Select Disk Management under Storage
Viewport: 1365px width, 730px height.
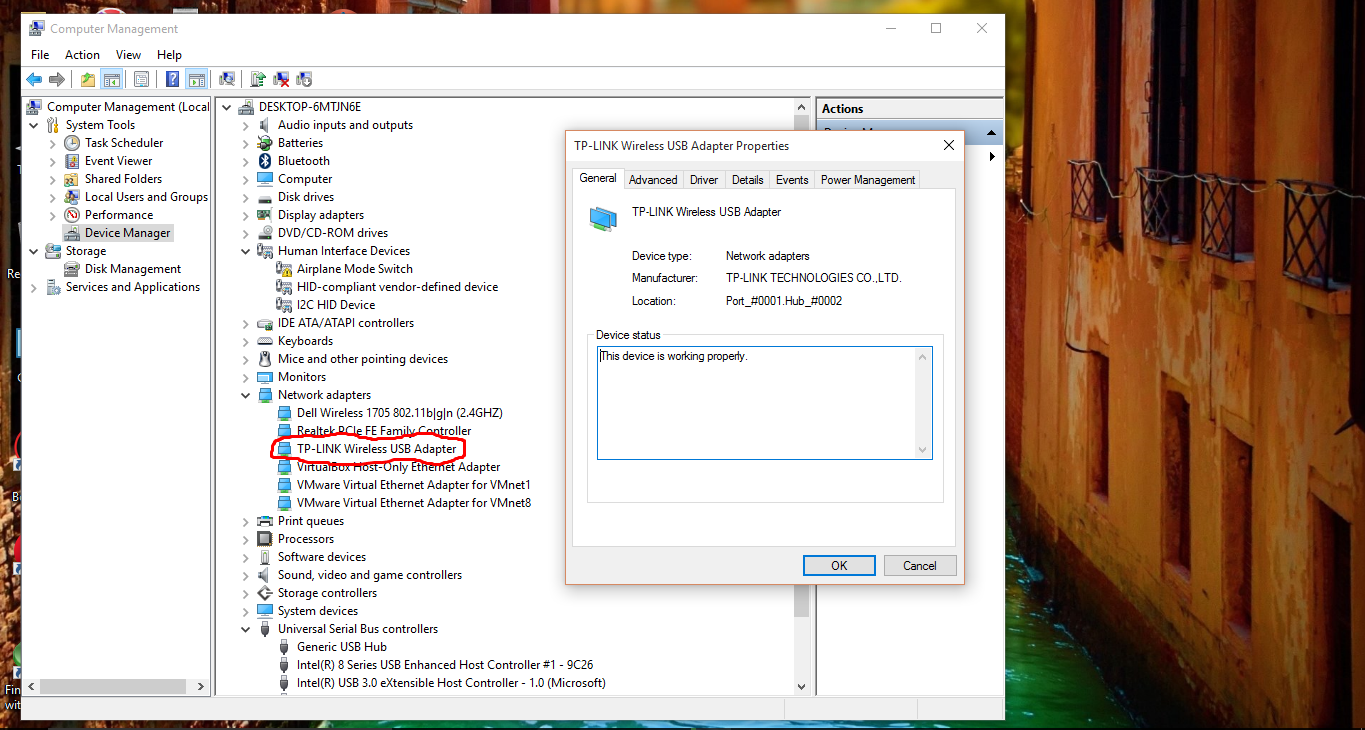point(133,269)
